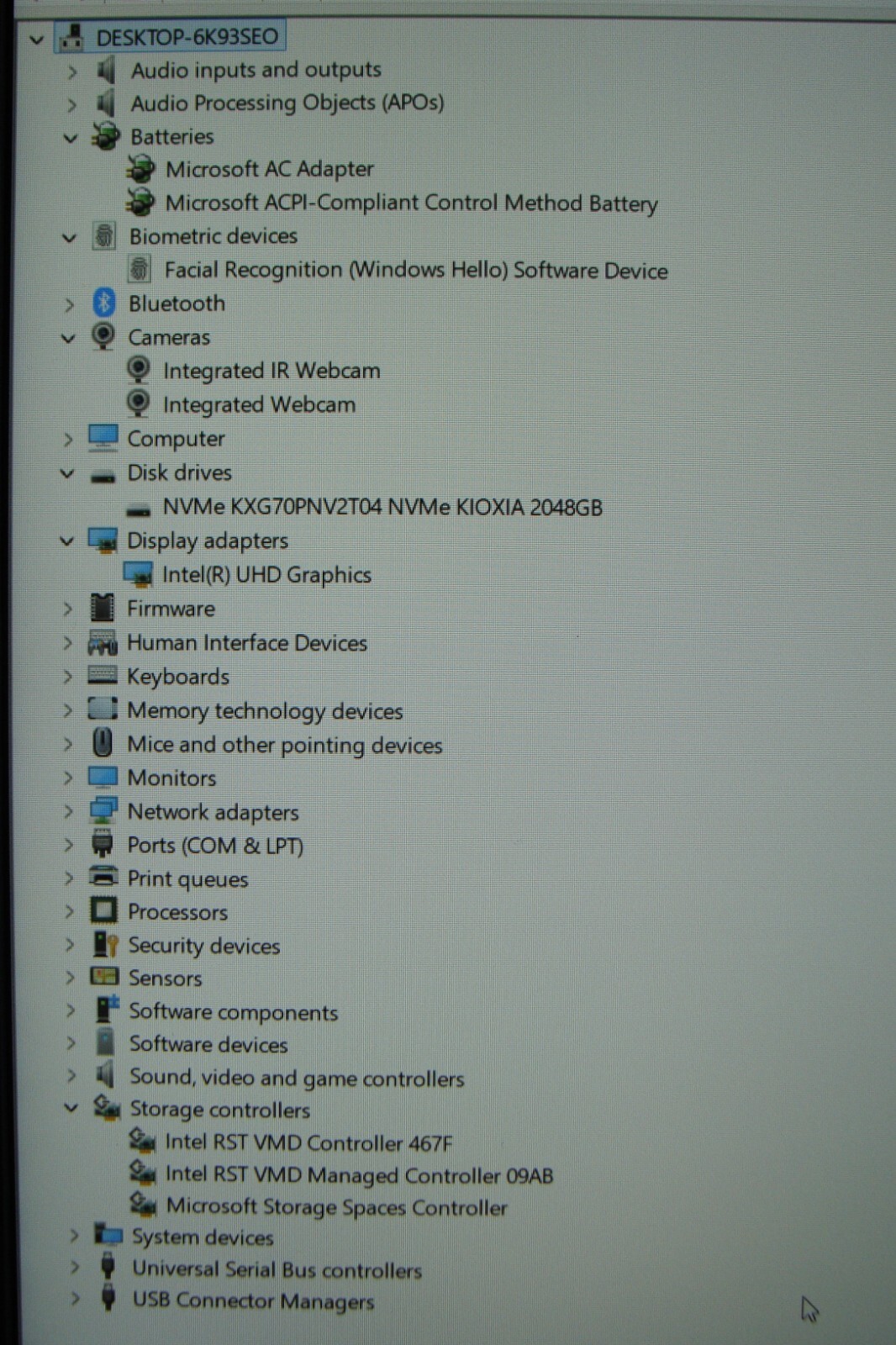
Task: Click the Monitors category icon
Action: pos(103,777)
